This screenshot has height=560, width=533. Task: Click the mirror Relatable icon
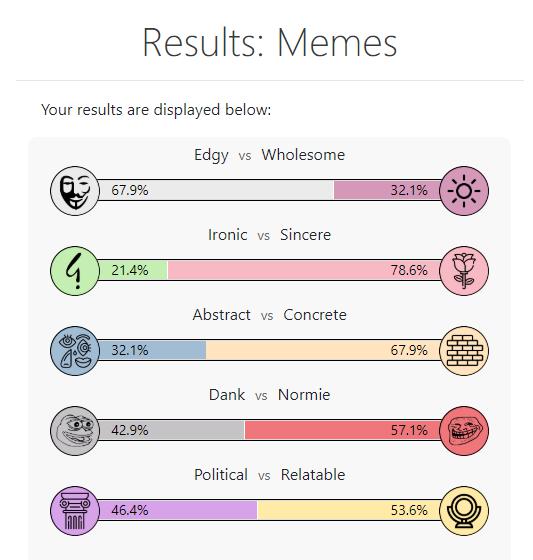pyautogui.click(x=464, y=511)
